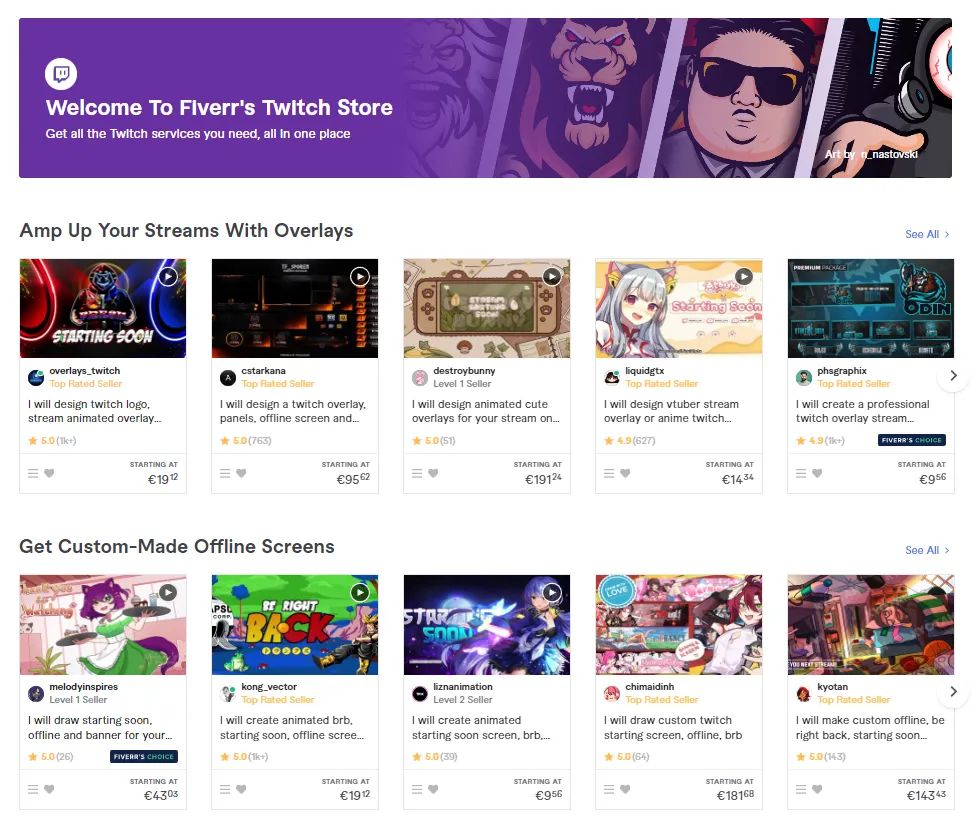Open overlays_twitch seller profile avatar
The height and width of the screenshot is (833, 973).
click(36, 377)
